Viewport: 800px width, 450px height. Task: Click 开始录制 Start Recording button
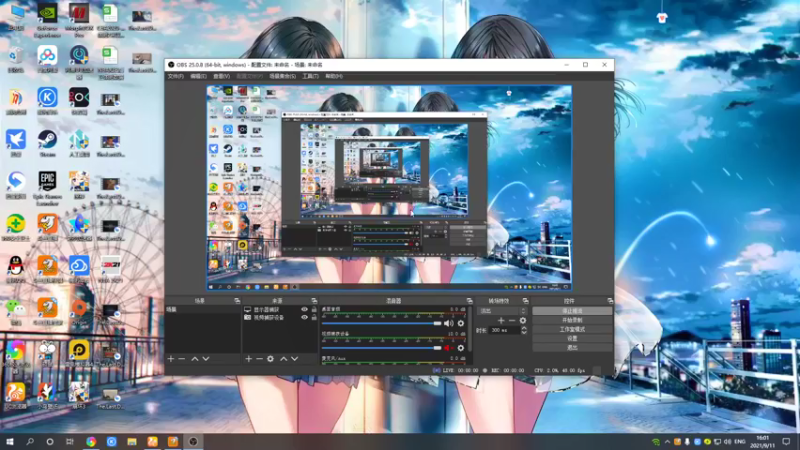click(572, 320)
